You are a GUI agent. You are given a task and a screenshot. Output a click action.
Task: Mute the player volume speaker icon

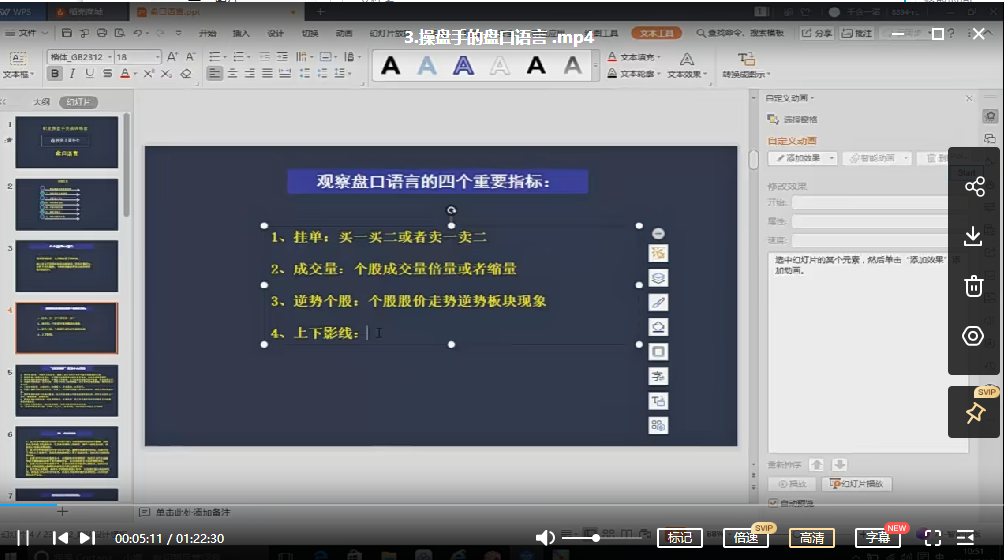[545, 538]
